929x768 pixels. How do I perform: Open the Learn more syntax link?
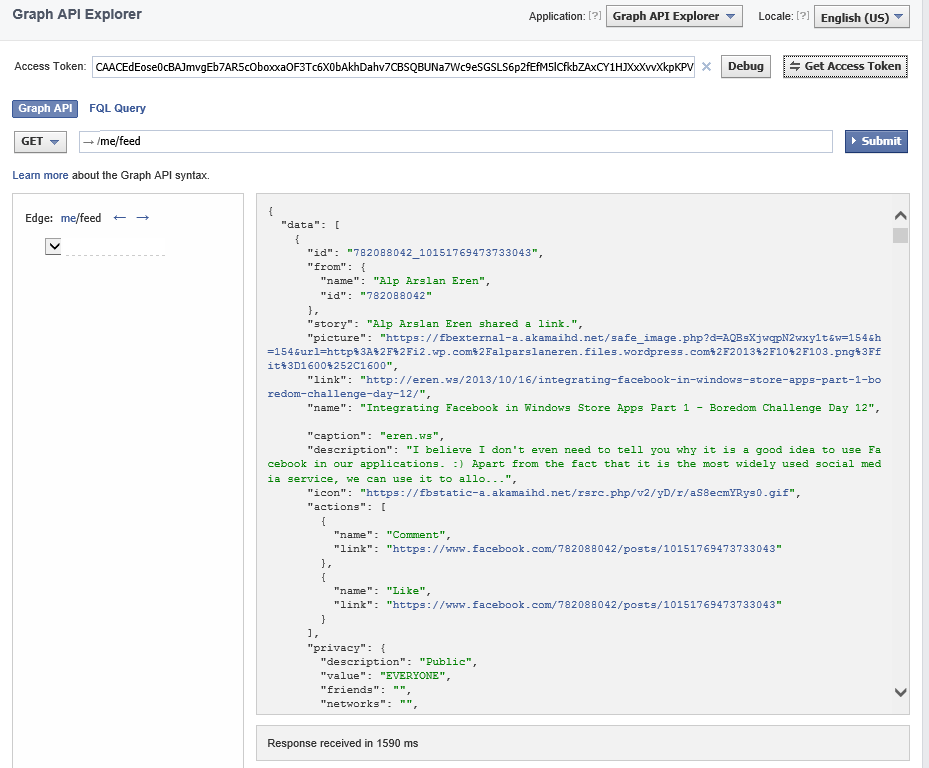coord(40,175)
